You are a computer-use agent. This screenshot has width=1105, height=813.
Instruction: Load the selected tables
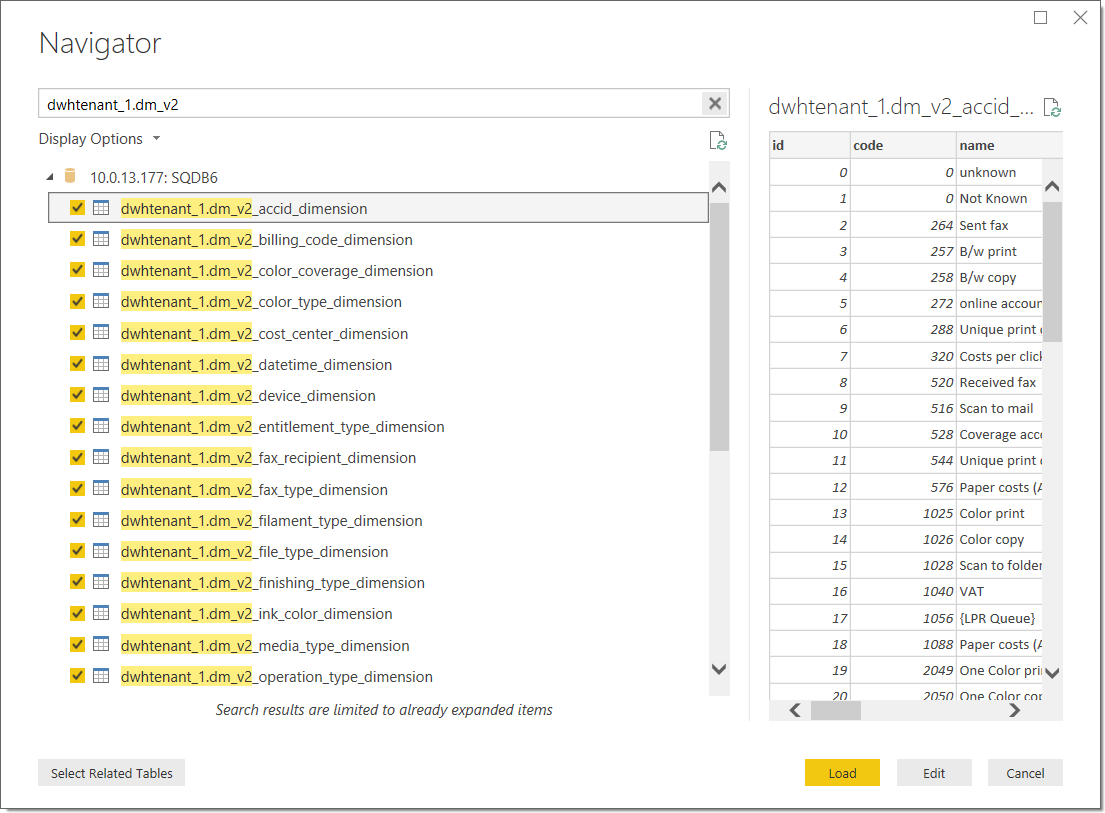point(841,772)
